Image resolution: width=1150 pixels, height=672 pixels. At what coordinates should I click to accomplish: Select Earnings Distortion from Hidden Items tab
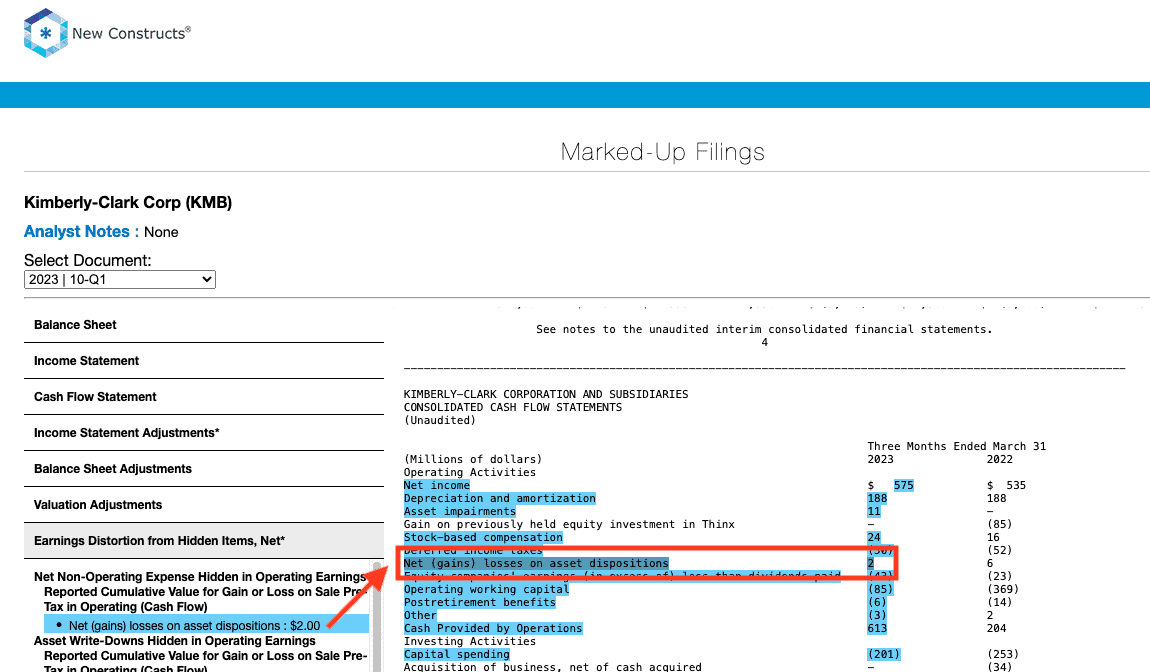204,541
